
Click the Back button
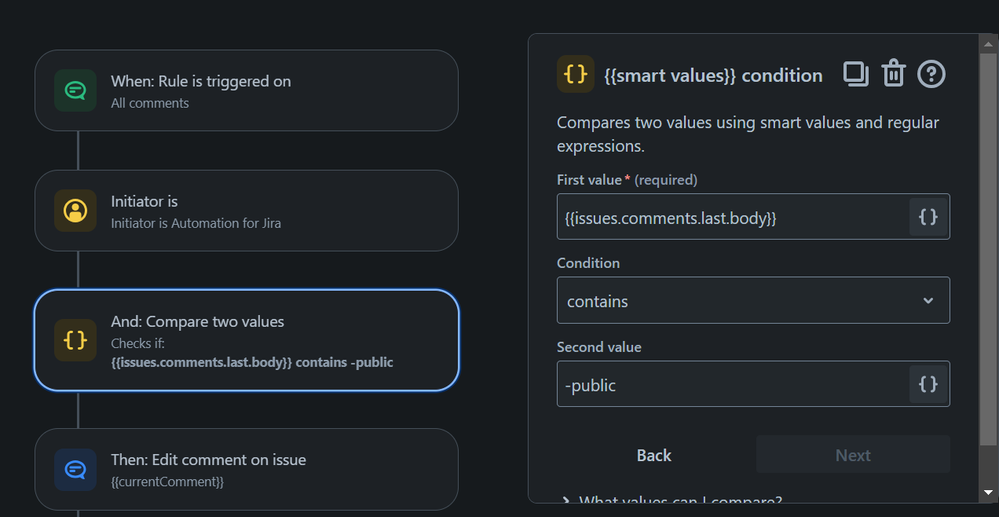654,455
